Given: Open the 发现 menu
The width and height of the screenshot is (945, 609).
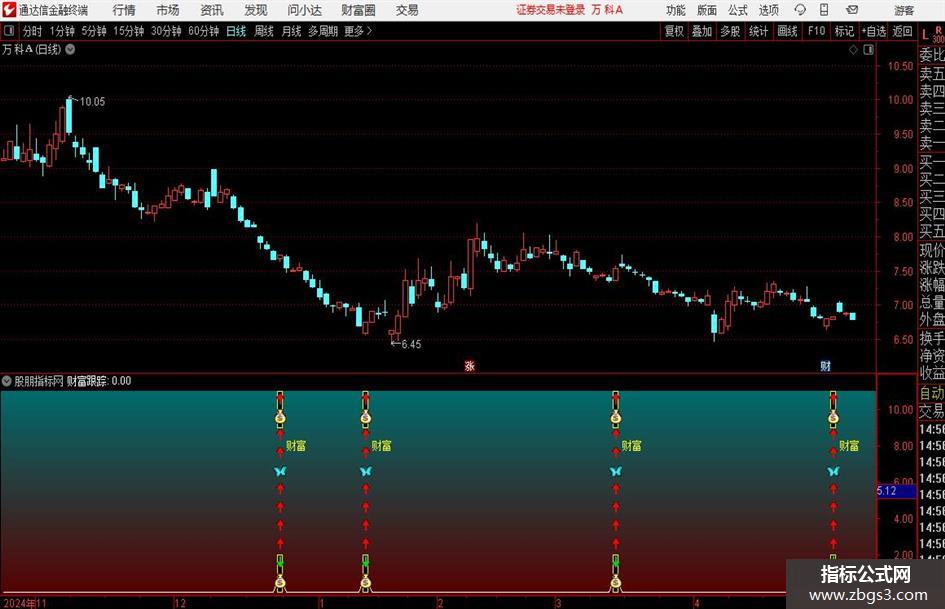Looking at the screenshot, I should [256, 10].
